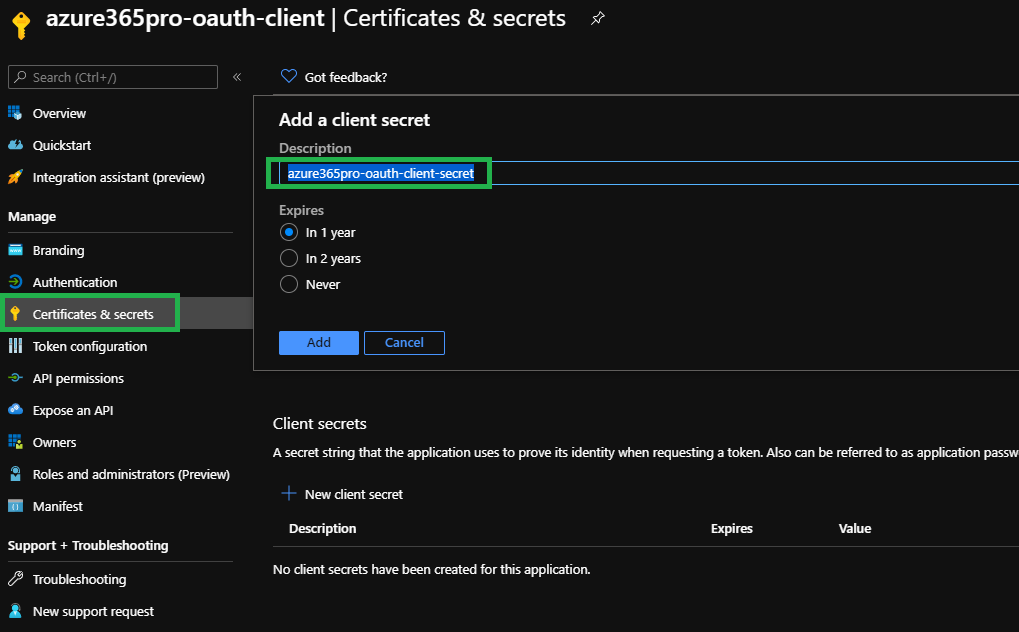Click the Manage section label
The image size is (1019, 632).
tap(32, 217)
